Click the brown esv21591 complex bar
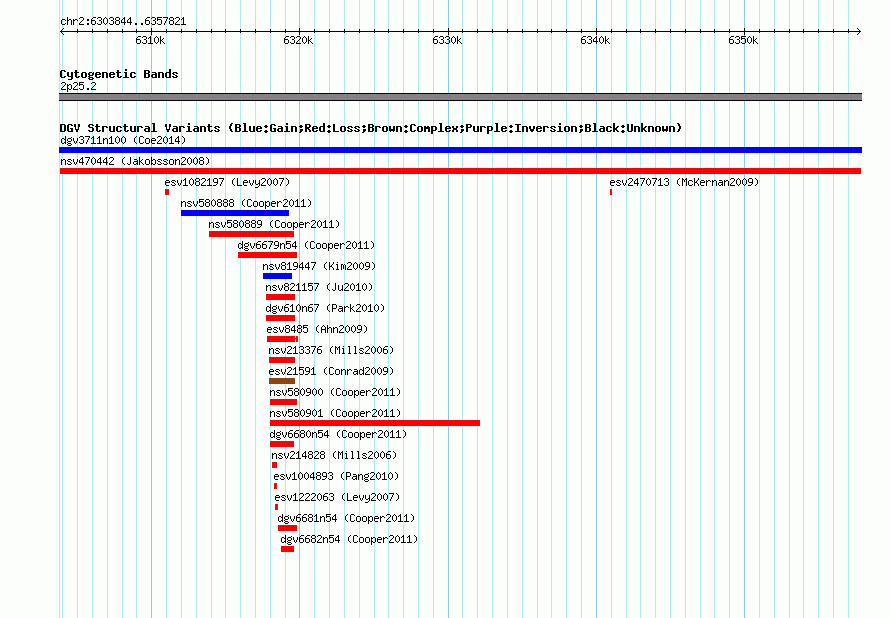This screenshot has width=890, height=618. click(282, 381)
